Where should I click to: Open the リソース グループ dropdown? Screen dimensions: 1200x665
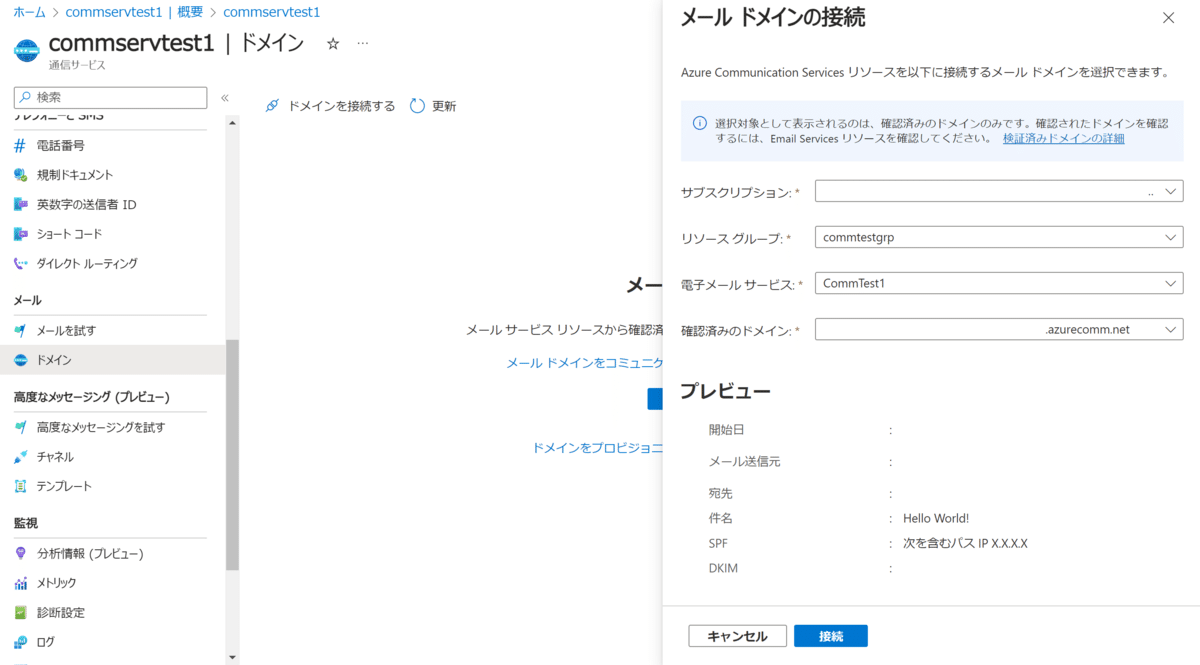pyautogui.click(x=999, y=237)
